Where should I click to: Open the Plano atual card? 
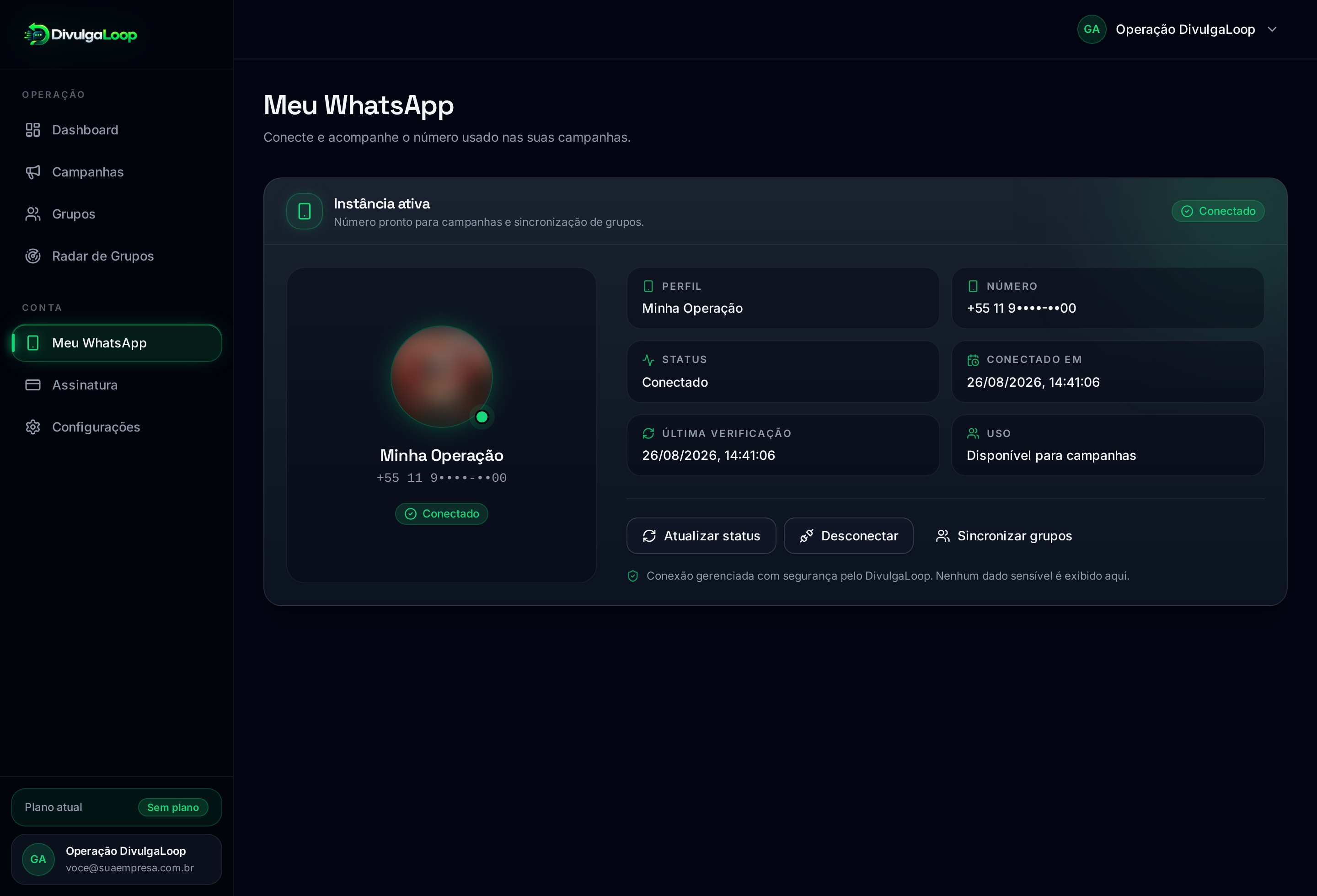[117, 807]
